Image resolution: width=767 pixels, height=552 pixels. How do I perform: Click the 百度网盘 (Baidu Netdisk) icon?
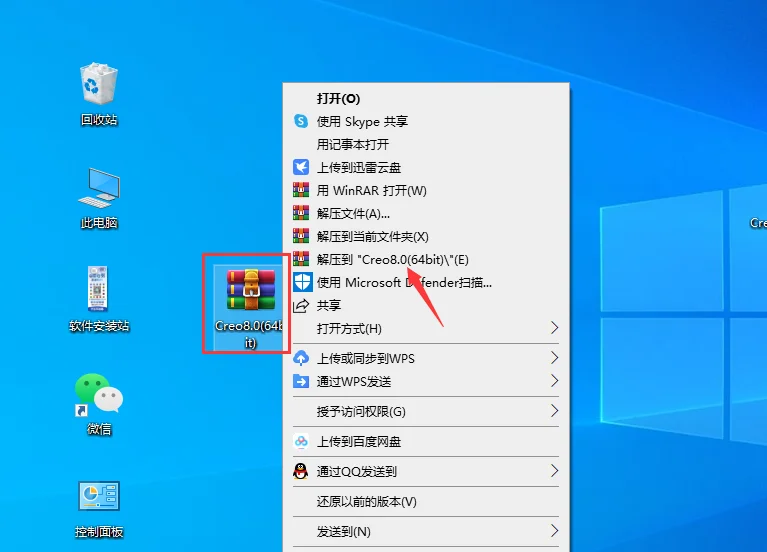click(x=301, y=441)
